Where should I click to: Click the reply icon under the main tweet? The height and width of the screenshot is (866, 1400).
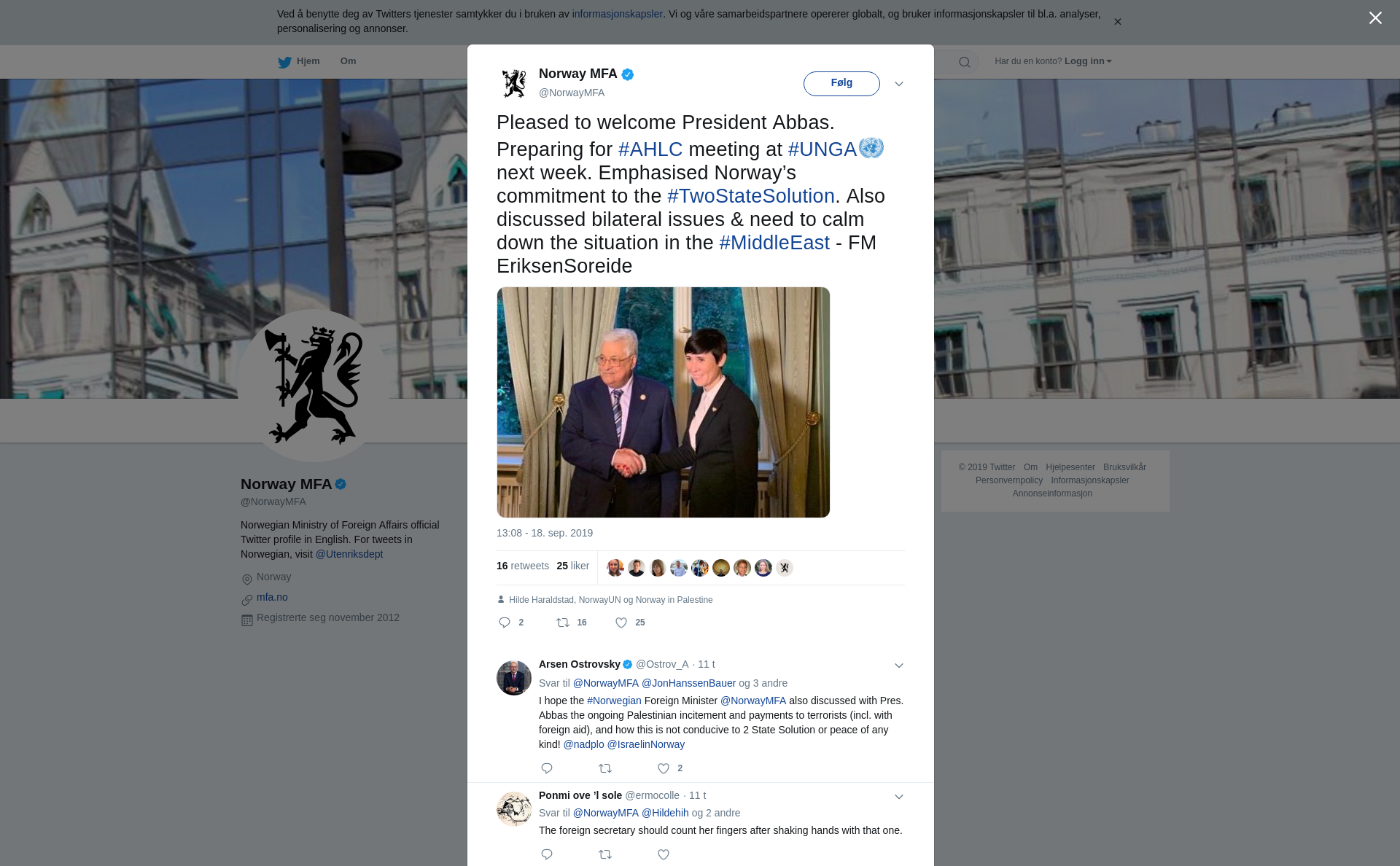click(x=505, y=623)
